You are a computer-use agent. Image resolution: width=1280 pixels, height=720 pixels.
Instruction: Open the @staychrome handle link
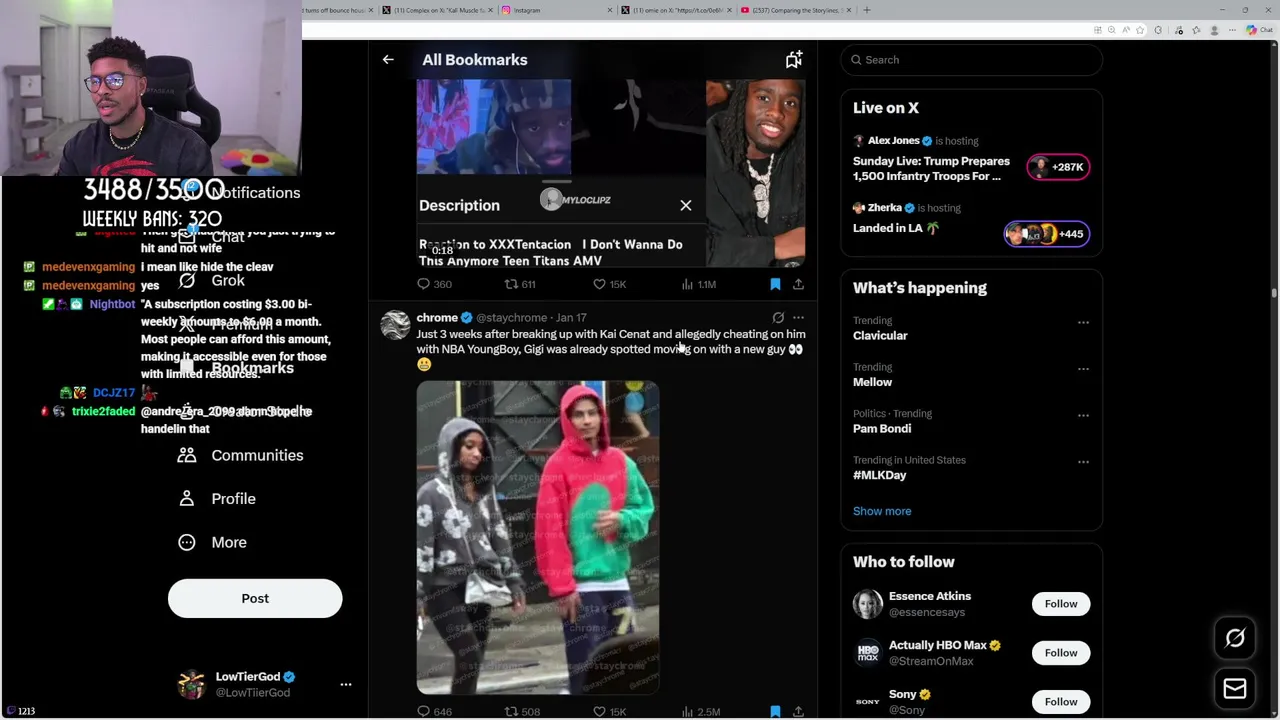click(x=511, y=318)
